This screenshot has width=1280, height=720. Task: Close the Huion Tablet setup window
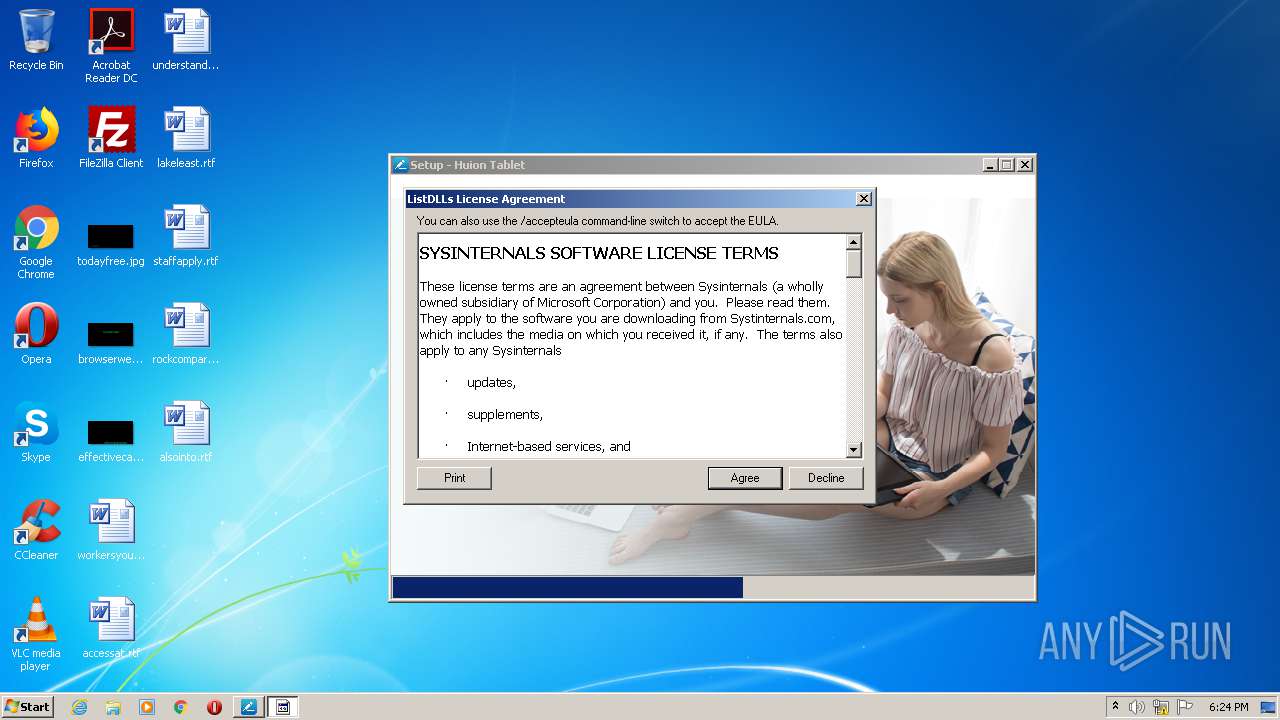pyautogui.click(x=1025, y=165)
